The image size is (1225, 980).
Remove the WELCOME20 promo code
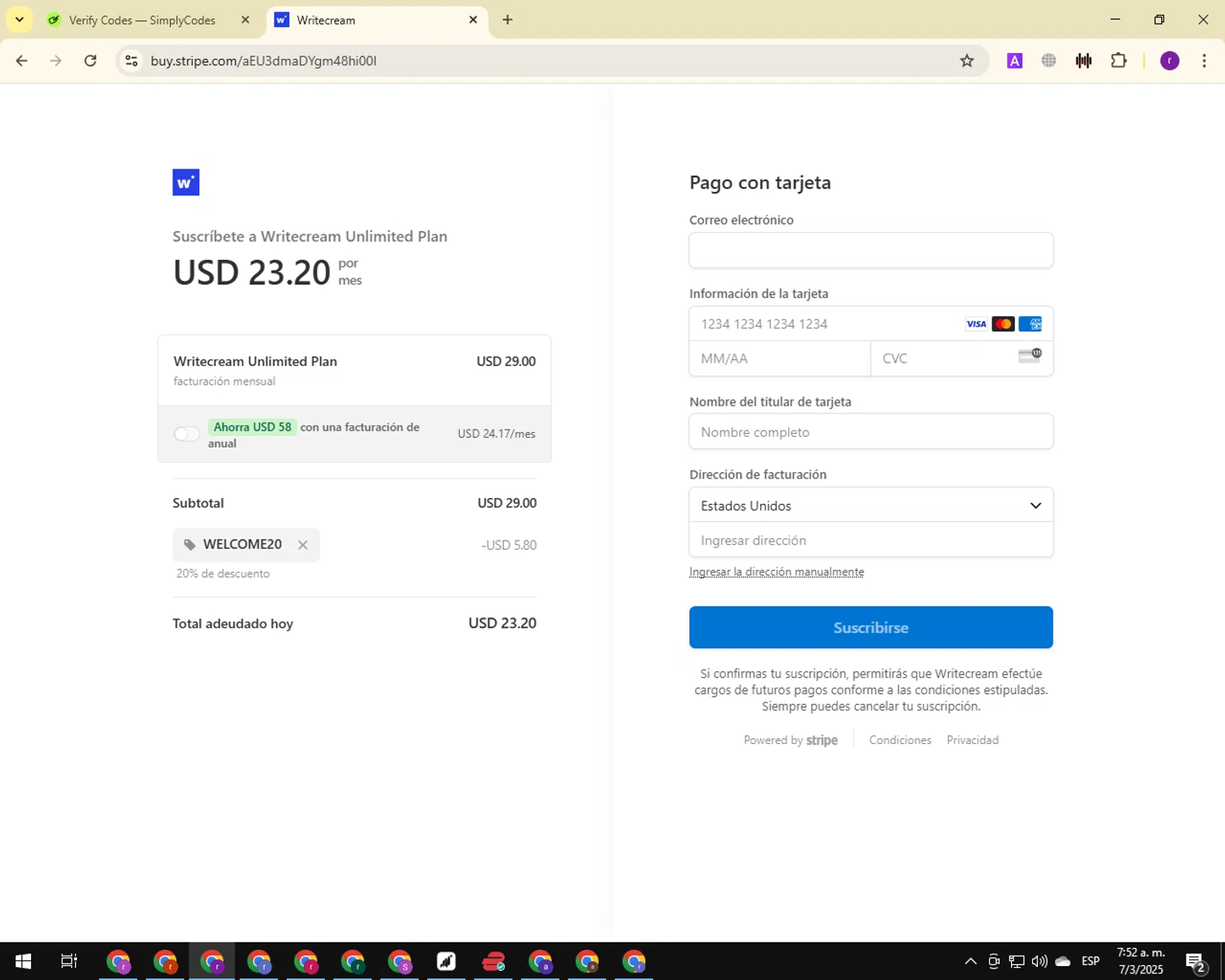pyautogui.click(x=303, y=545)
